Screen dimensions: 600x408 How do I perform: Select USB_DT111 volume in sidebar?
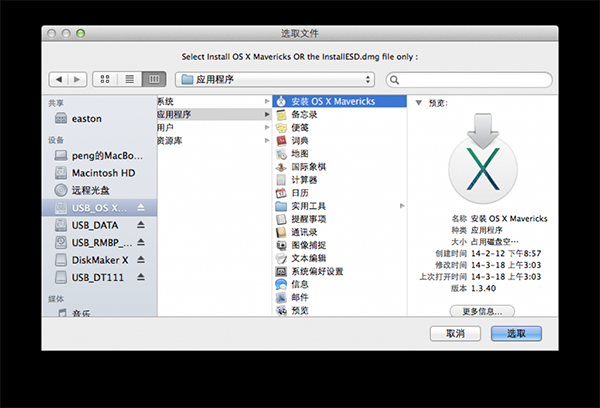[99, 277]
